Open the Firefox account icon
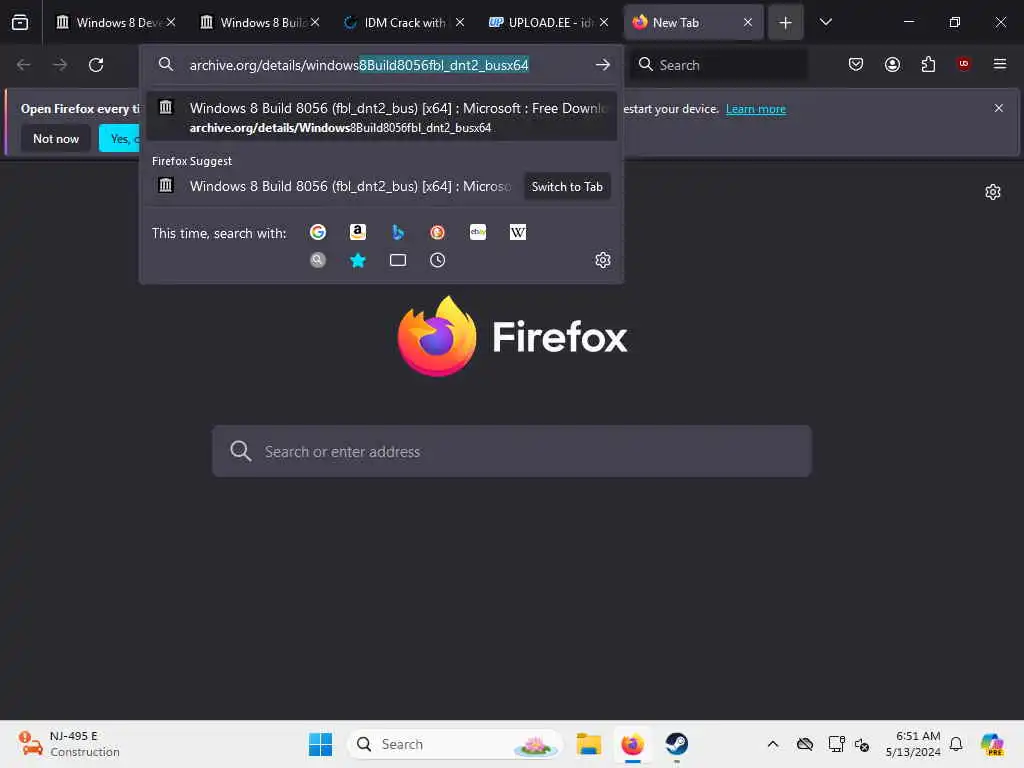Viewport: 1024px width, 768px height. coord(892,64)
